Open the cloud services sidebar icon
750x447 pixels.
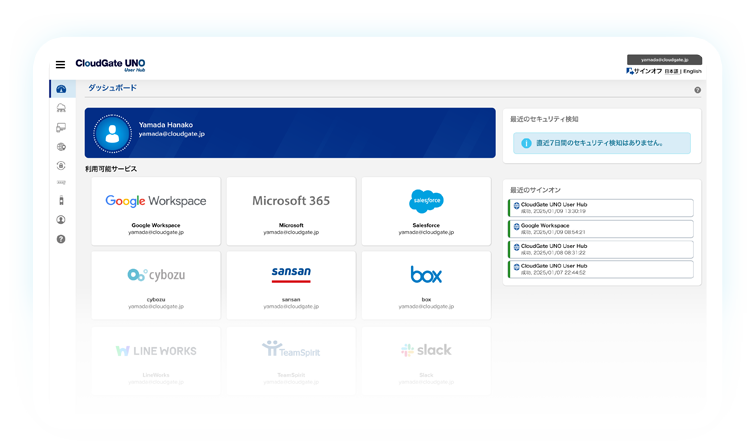[x=61, y=108]
